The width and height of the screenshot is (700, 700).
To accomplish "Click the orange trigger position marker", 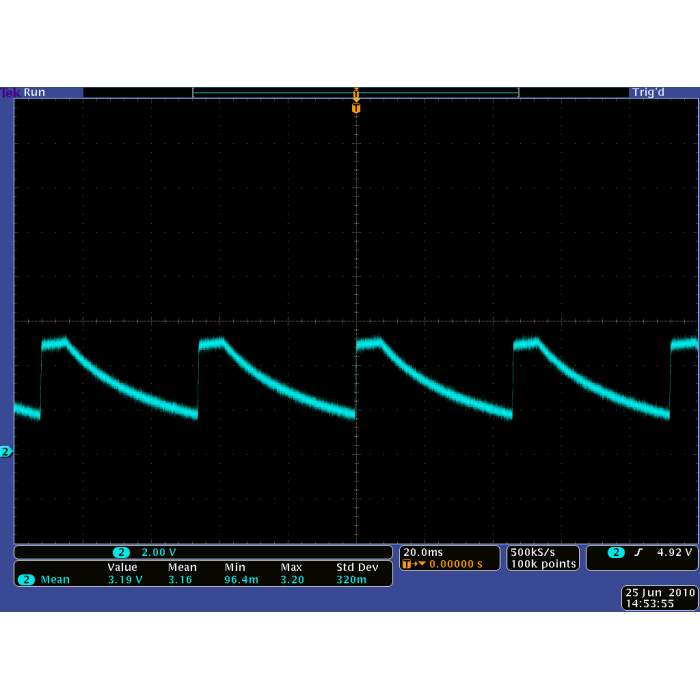I will (x=356, y=107).
